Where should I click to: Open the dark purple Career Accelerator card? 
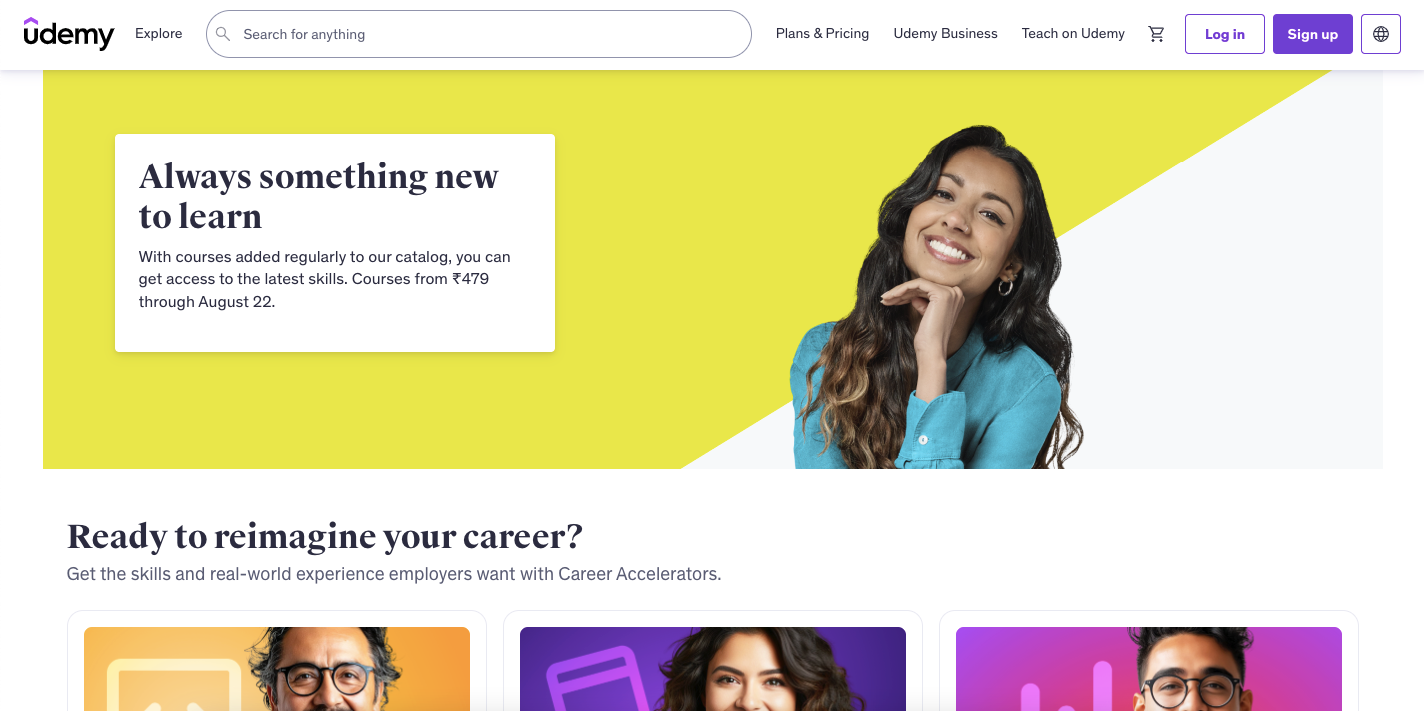pos(713,661)
